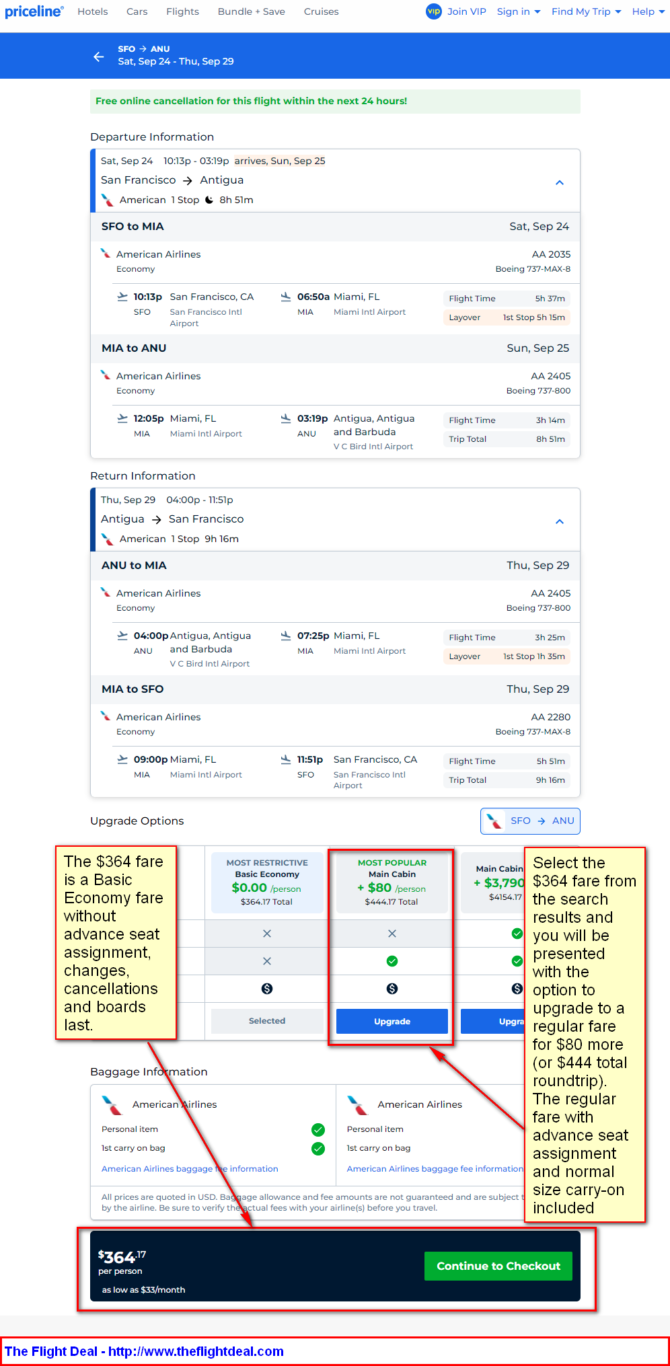Screen dimensions: 670x1366
Task: Open the Bundle + Save section
Action: pyautogui.click(x=251, y=12)
